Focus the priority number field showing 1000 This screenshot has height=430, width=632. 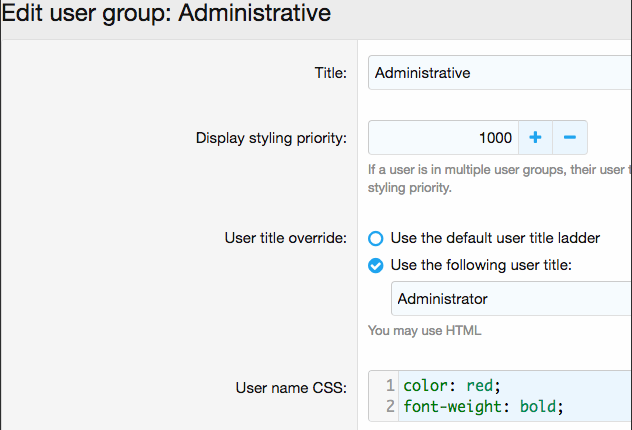coord(443,137)
